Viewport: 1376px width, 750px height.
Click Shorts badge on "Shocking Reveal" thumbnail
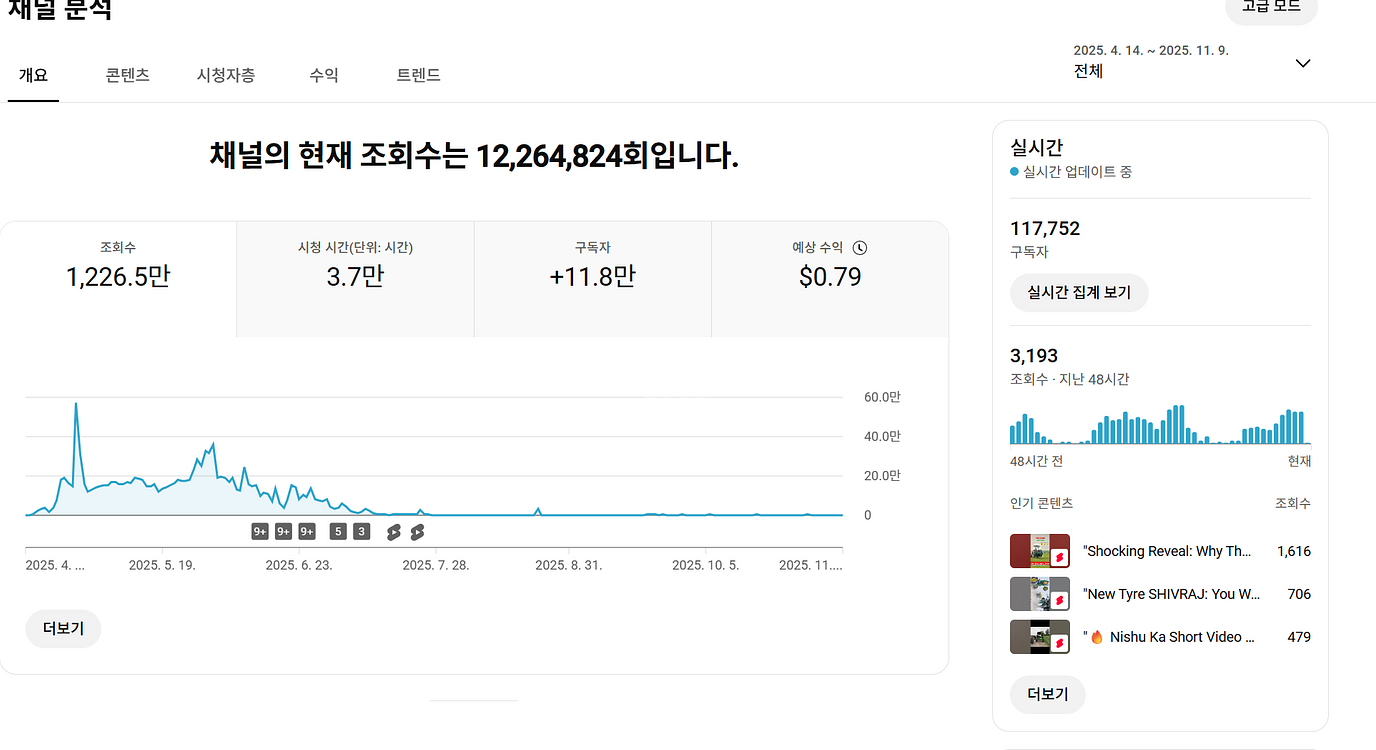point(1060,557)
